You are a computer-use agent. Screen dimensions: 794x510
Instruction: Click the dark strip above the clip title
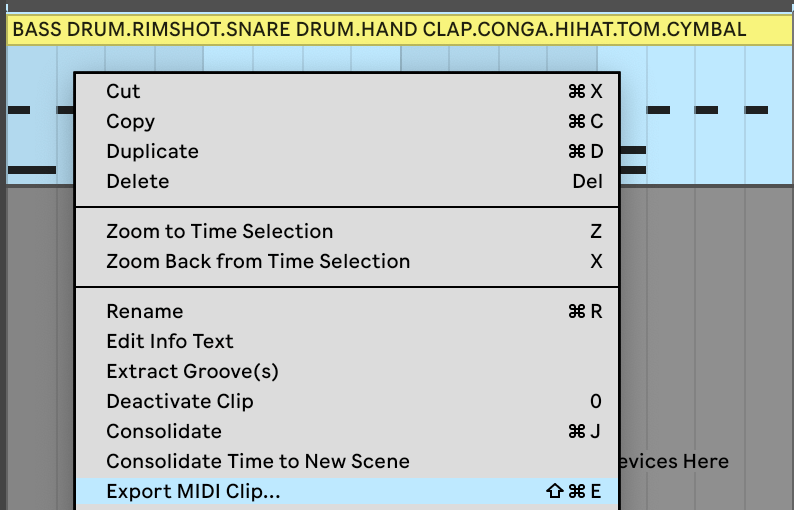pos(400,6)
